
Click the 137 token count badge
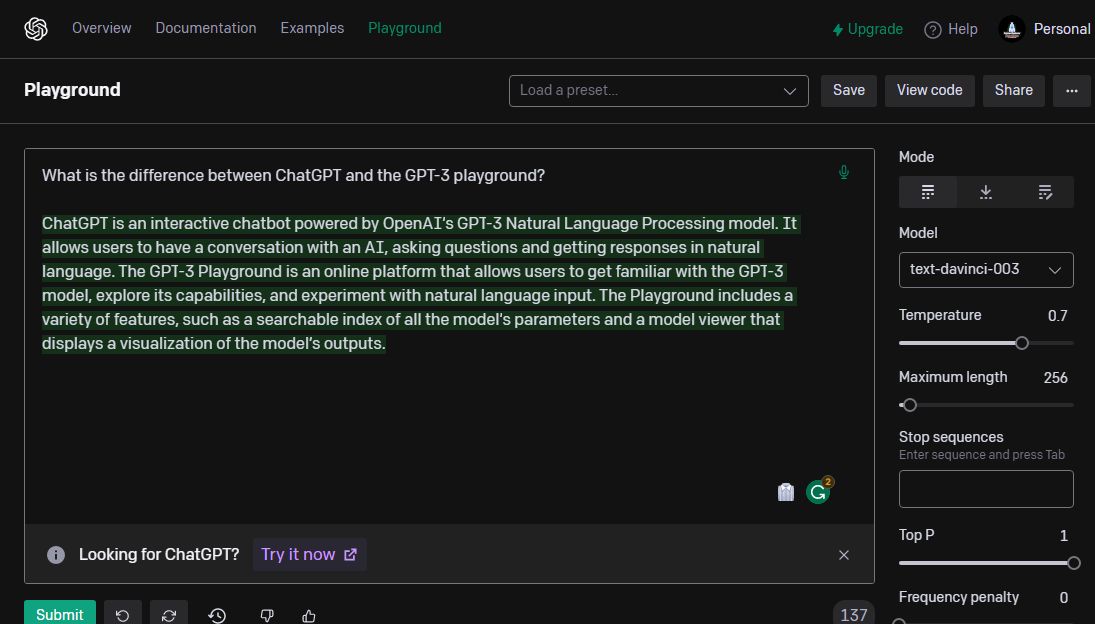pyautogui.click(x=853, y=614)
